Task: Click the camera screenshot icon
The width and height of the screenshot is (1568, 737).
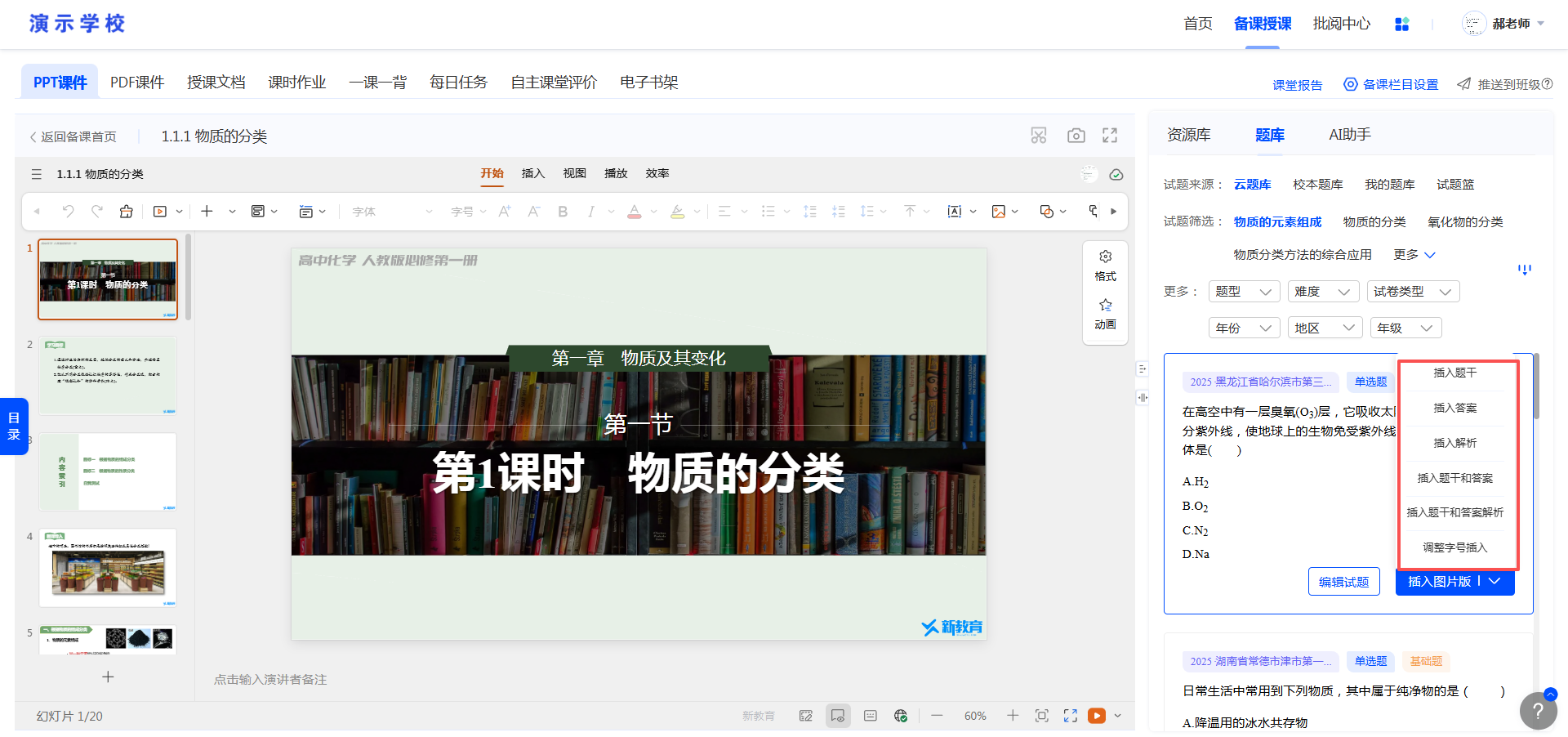Action: point(1076,136)
